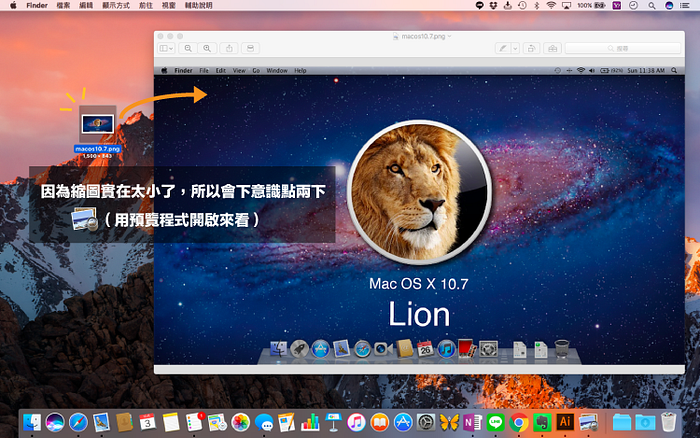700x438 pixels.
Task: Switch to Preview via its Dock icon
Action: click(589, 422)
